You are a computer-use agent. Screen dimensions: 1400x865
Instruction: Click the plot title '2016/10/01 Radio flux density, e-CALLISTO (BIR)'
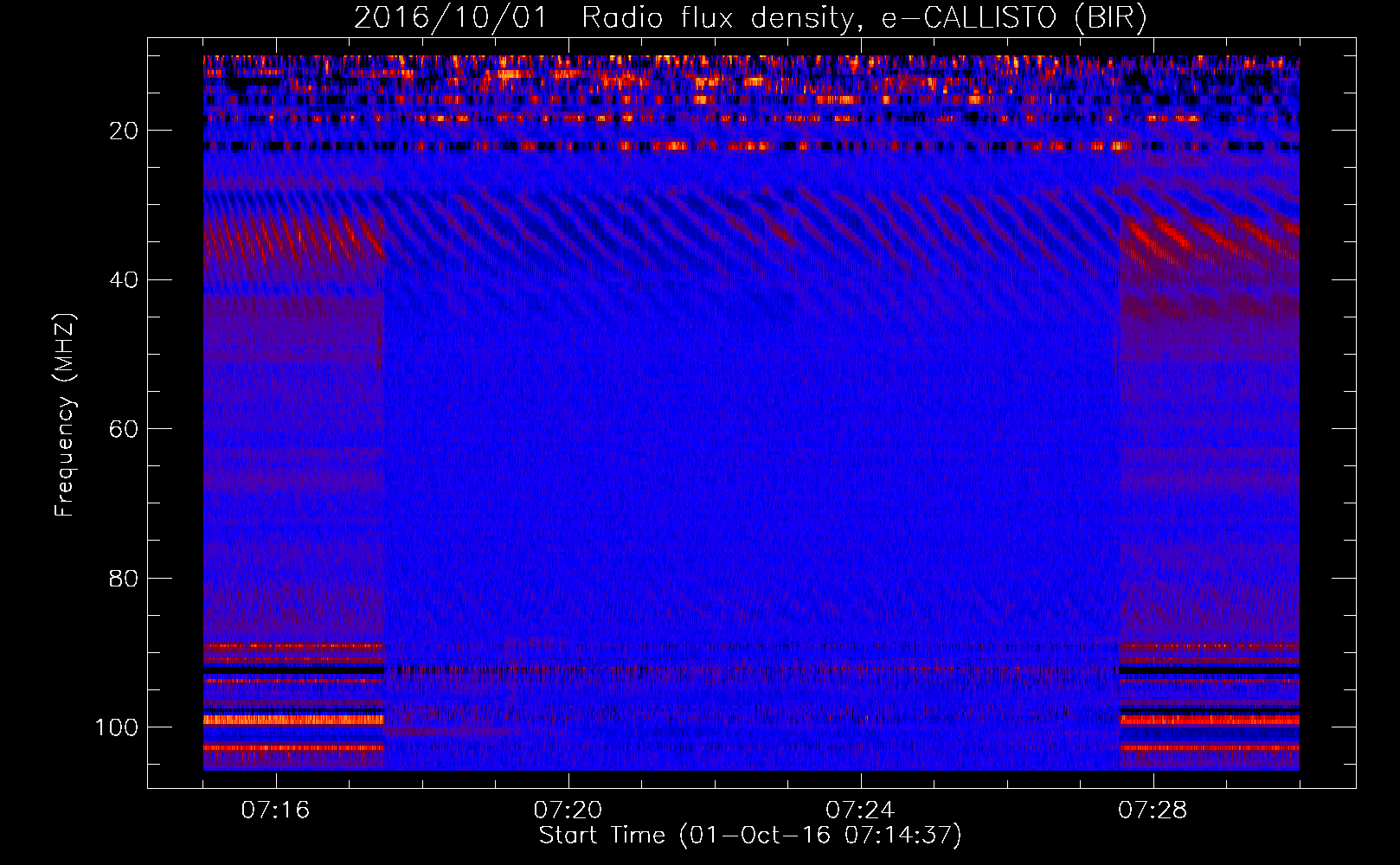751,18
